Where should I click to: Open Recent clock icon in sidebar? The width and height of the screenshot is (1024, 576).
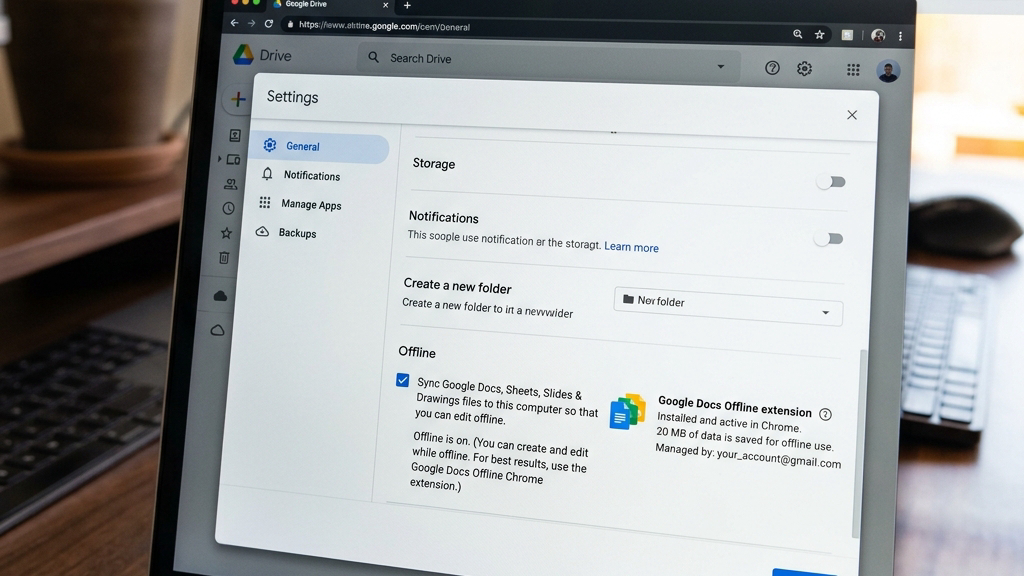[228, 208]
